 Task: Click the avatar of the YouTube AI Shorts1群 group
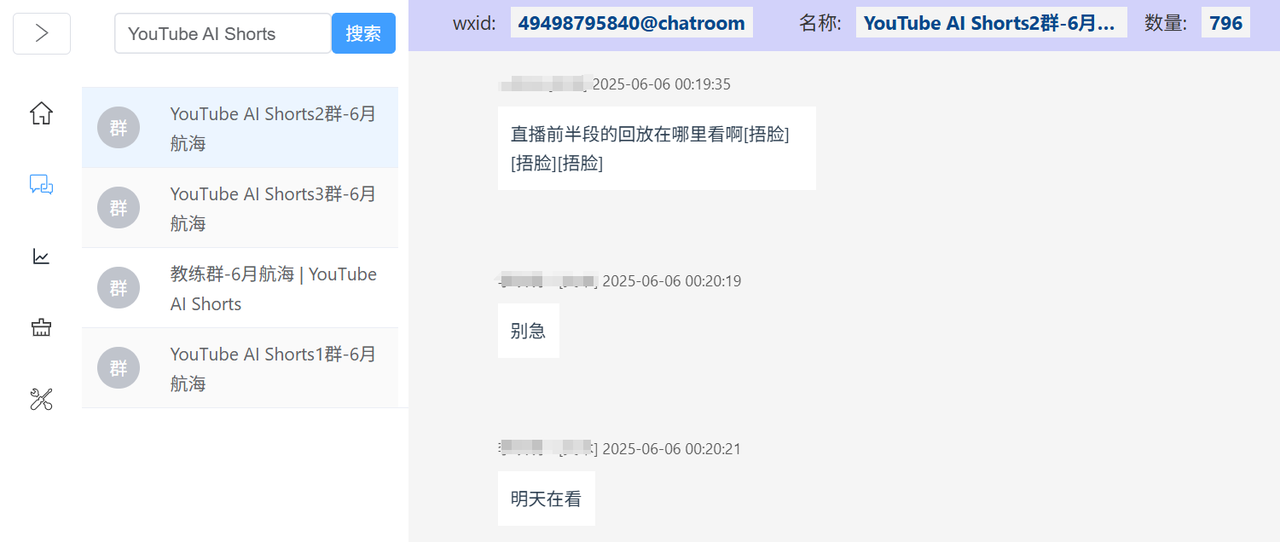[x=119, y=368]
